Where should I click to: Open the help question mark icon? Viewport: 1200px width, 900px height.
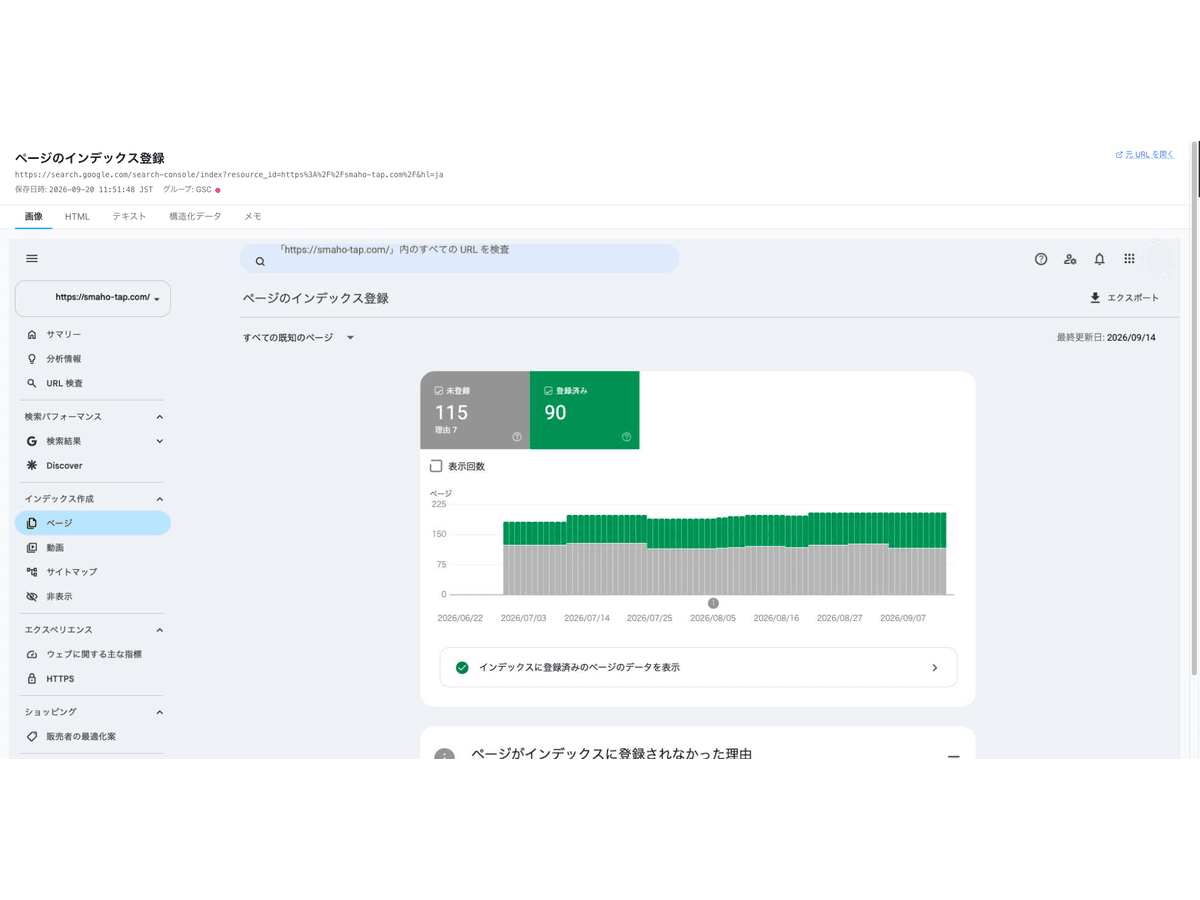tap(1041, 259)
